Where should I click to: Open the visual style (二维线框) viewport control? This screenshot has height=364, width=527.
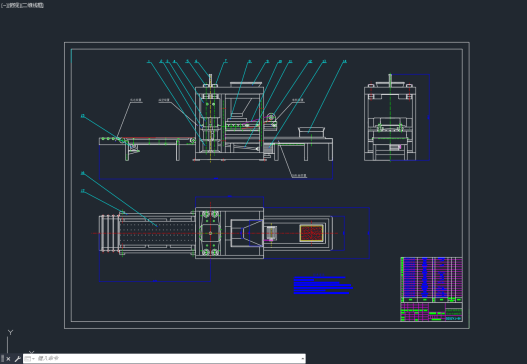pyautogui.click(x=32, y=5)
